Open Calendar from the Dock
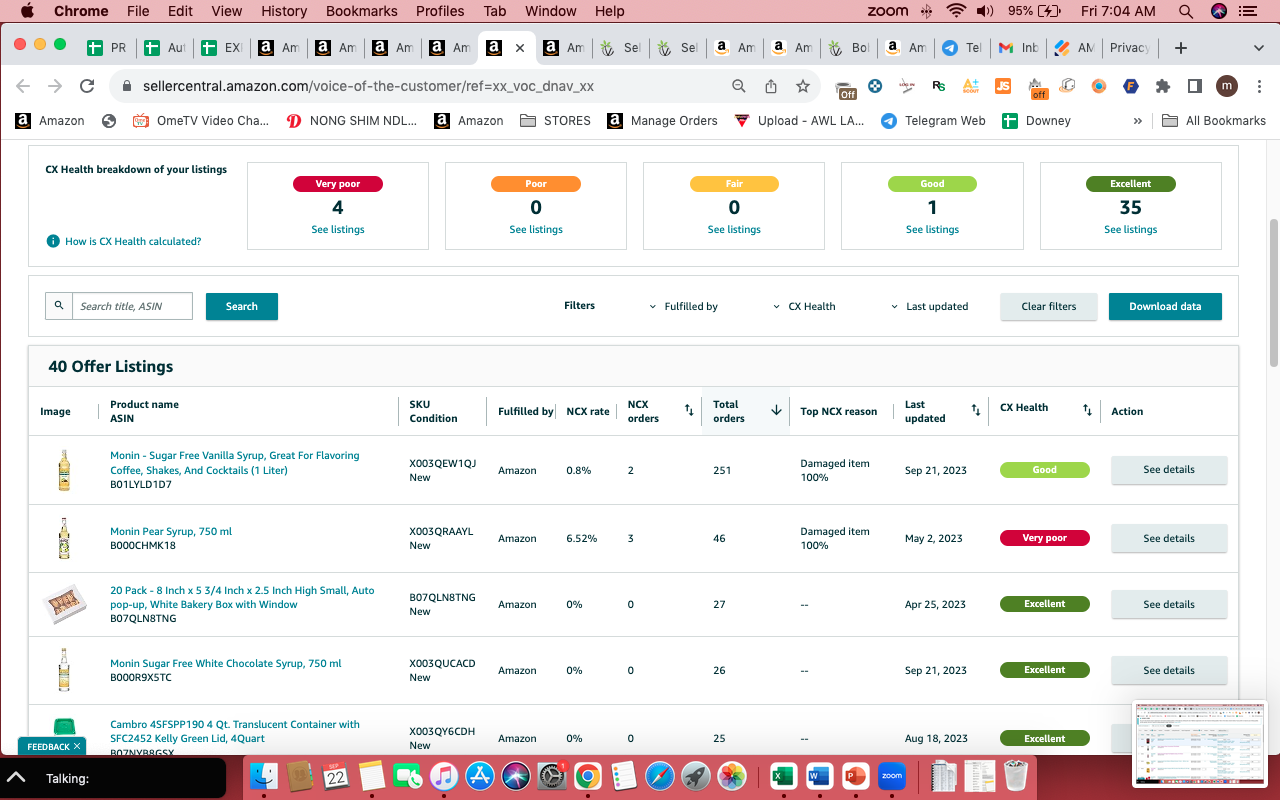Viewport: 1280px width, 800px height. 336,776
